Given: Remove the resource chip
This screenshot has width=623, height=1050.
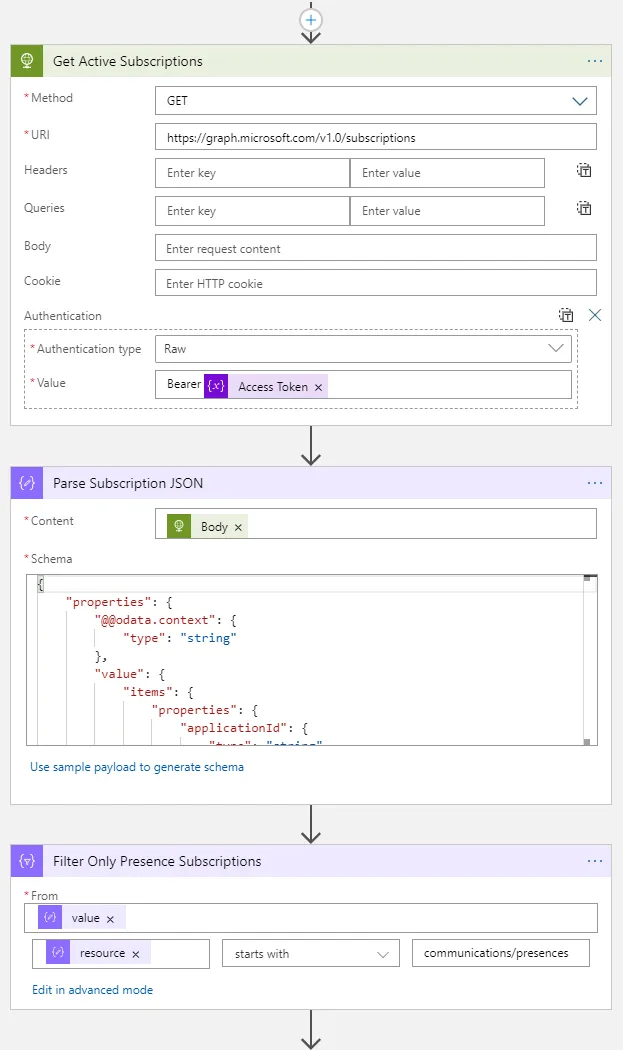Looking at the screenshot, I should click(136, 954).
